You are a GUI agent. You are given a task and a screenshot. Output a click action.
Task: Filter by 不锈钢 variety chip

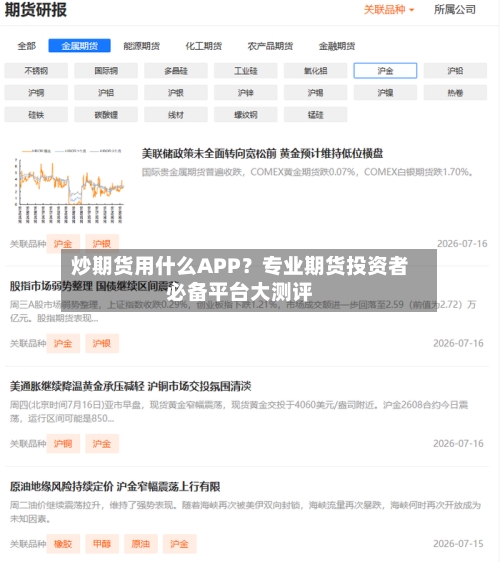click(x=36, y=71)
